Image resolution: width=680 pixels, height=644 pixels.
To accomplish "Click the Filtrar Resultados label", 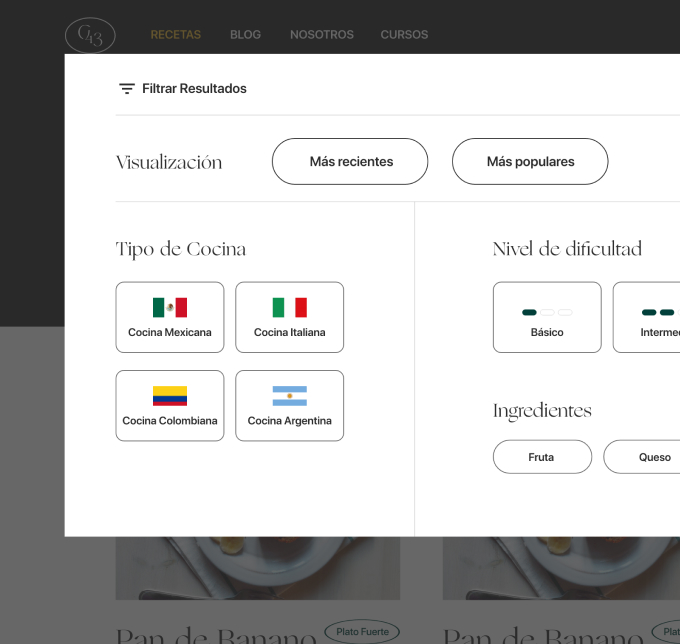I will (194, 89).
